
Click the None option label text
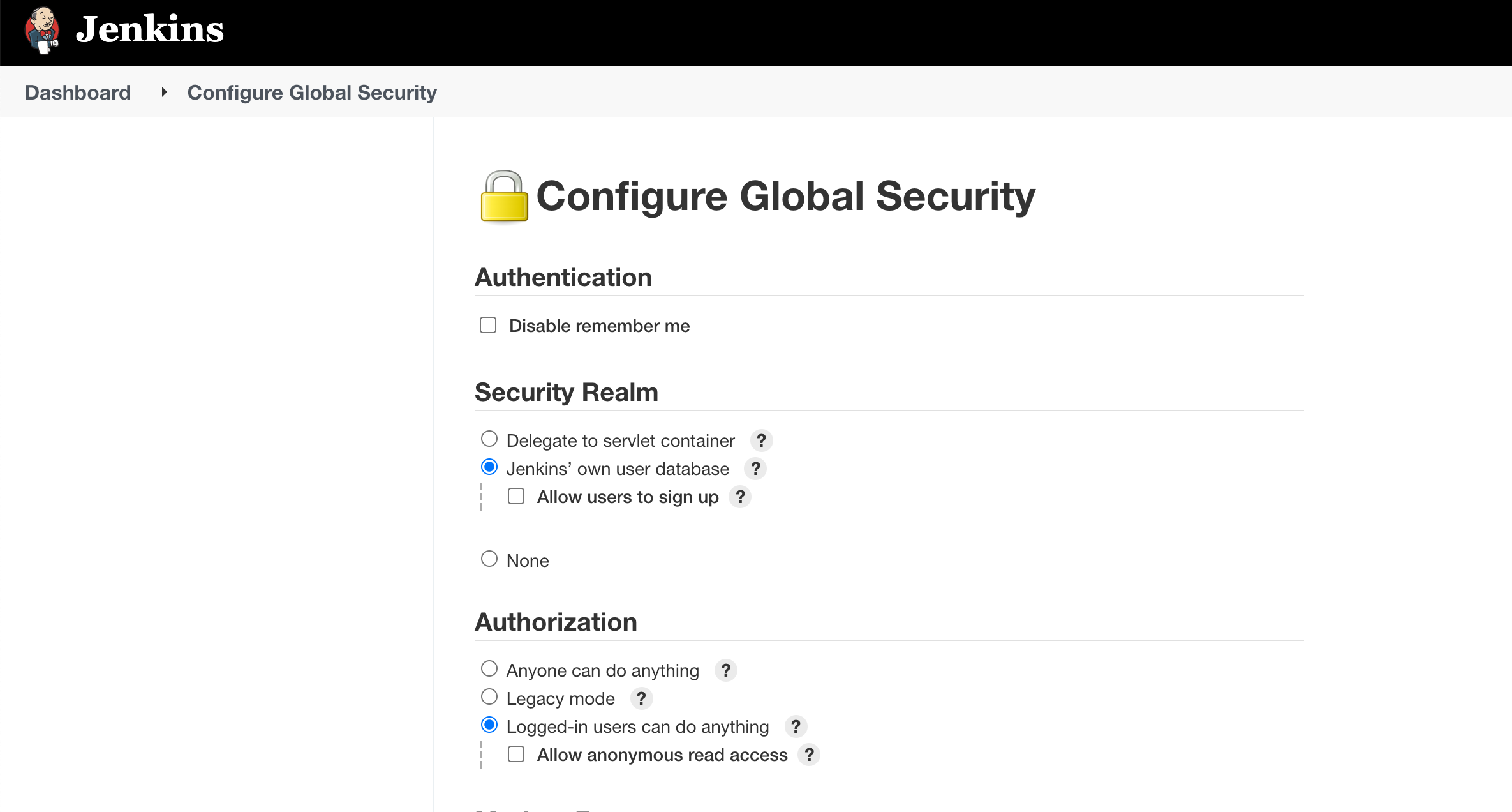528,560
